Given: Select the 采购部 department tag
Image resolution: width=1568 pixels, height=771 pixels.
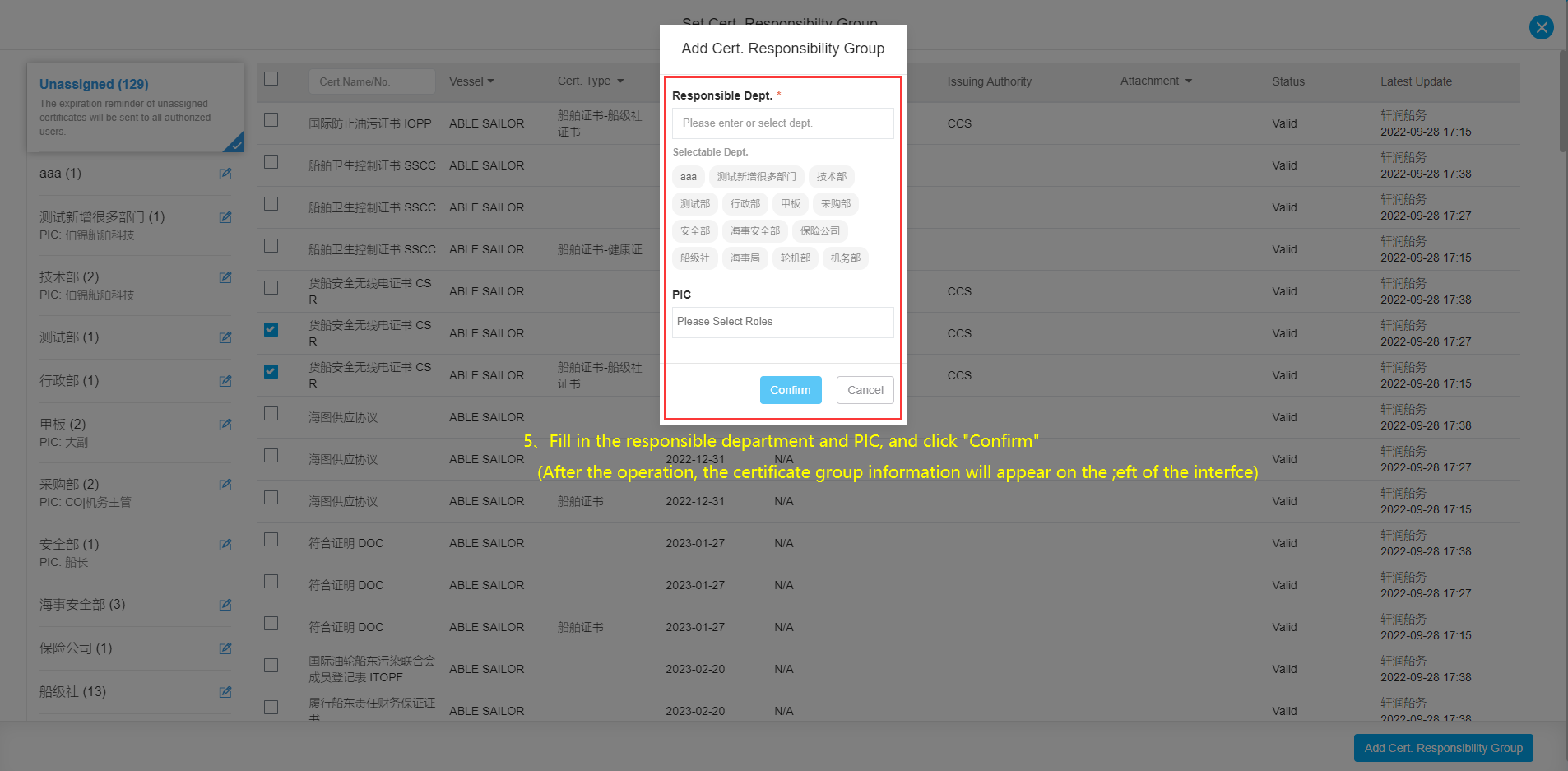Looking at the screenshot, I should [x=836, y=204].
